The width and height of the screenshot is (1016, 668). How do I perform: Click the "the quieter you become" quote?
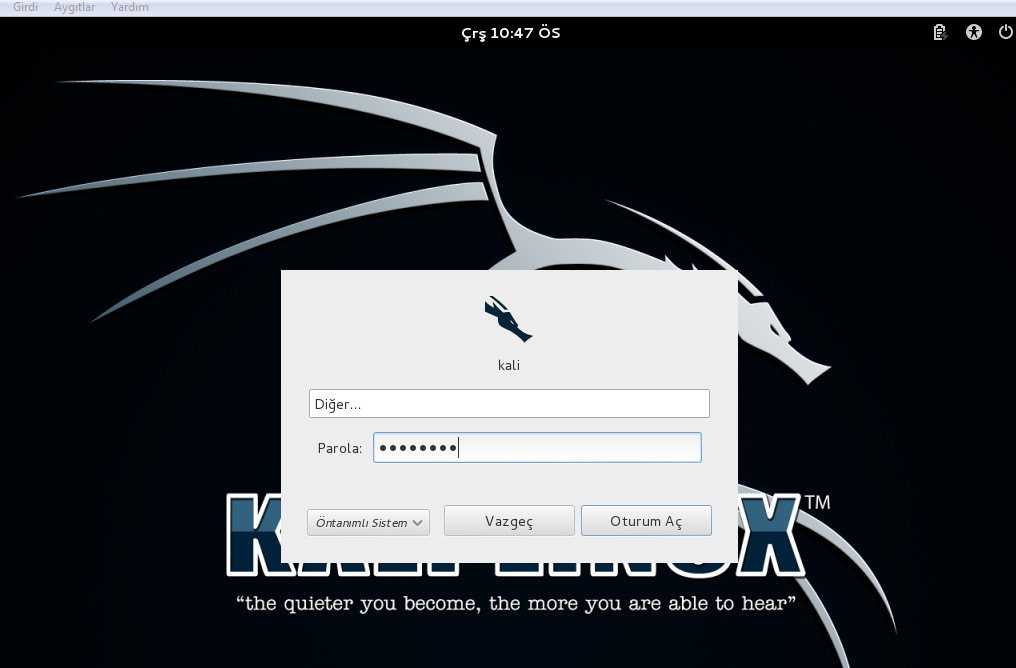(x=515, y=604)
